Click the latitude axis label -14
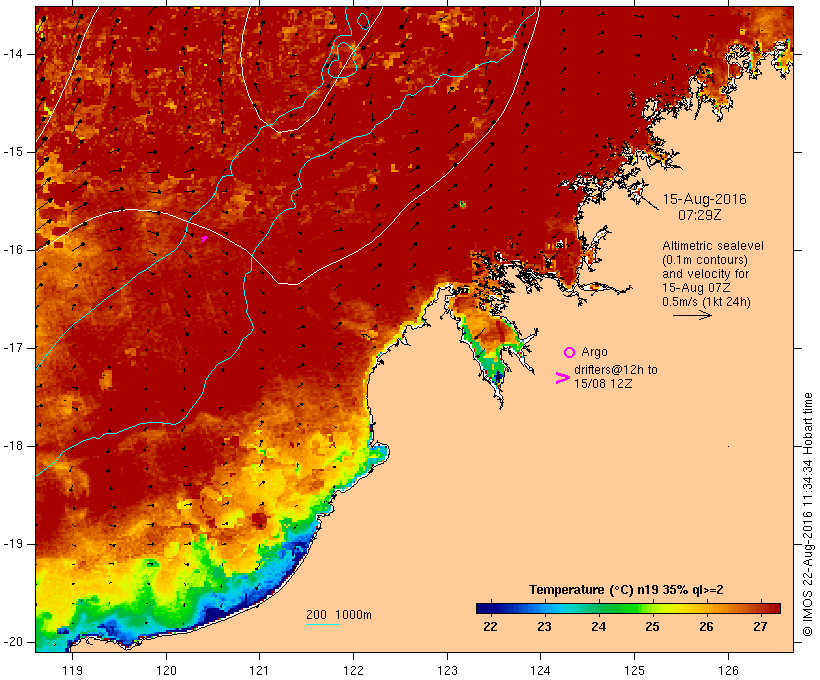820x680 pixels. click(x=13, y=54)
